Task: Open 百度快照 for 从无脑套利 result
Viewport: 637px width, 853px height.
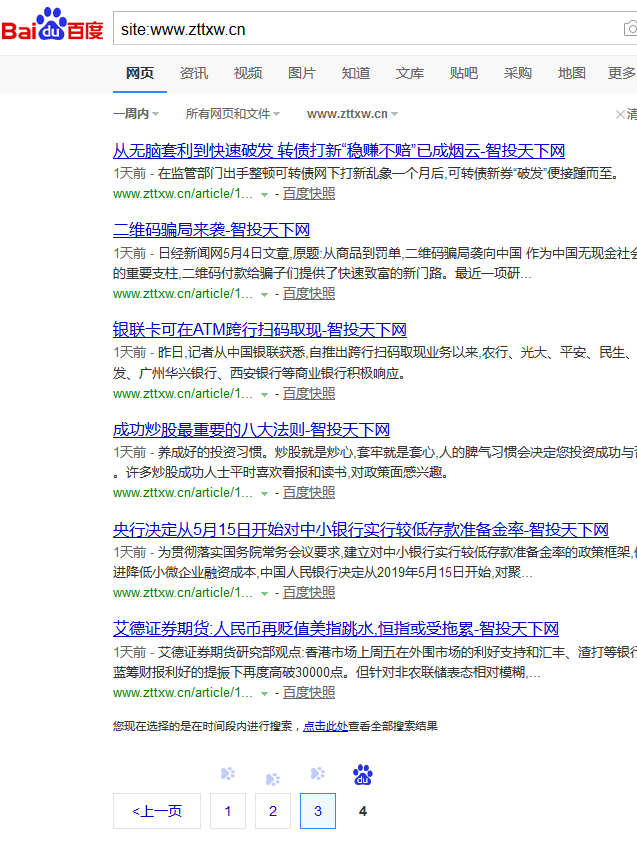Action: pyautogui.click(x=309, y=194)
